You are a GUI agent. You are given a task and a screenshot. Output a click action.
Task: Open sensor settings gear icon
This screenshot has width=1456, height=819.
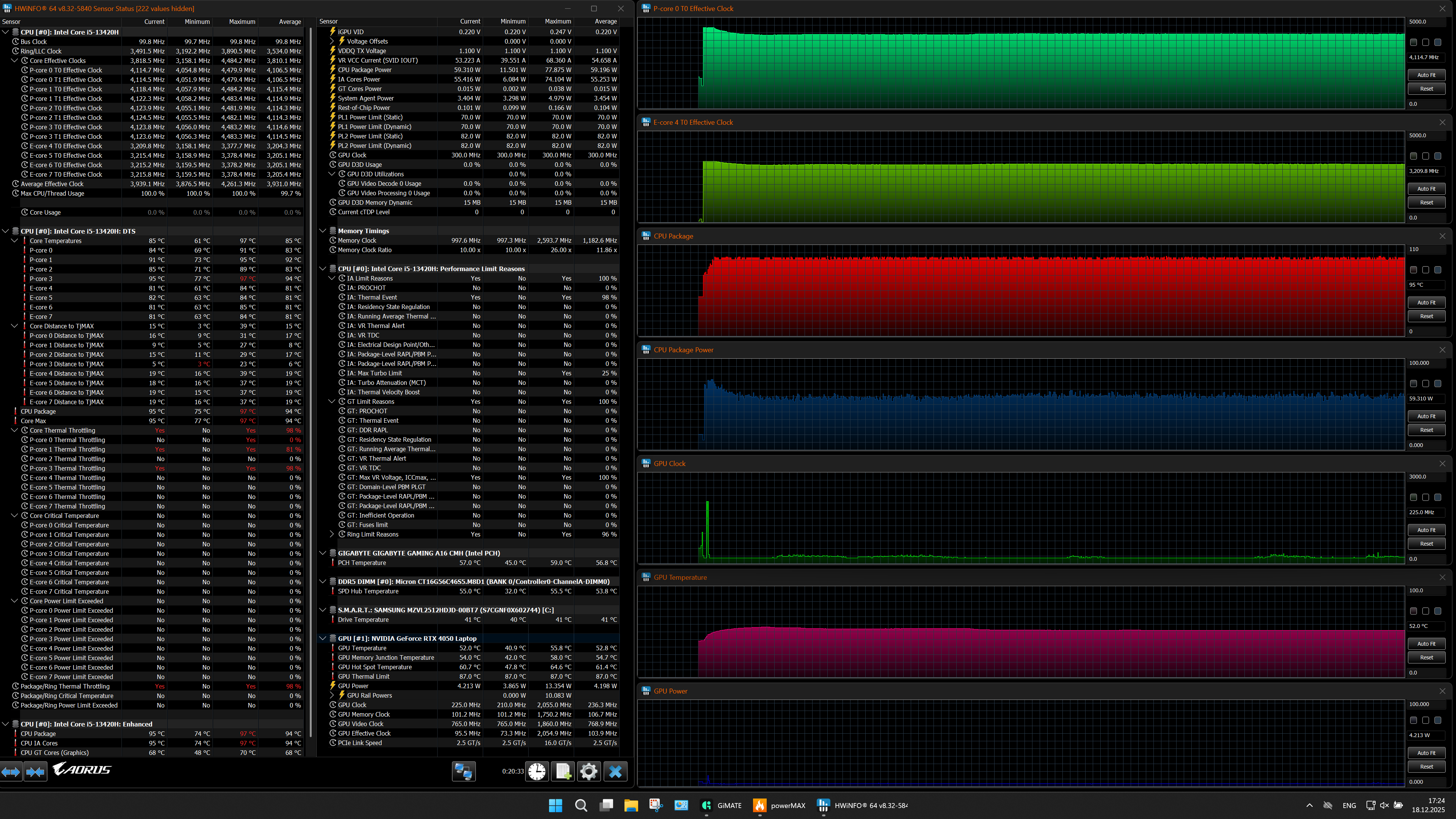(x=588, y=772)
